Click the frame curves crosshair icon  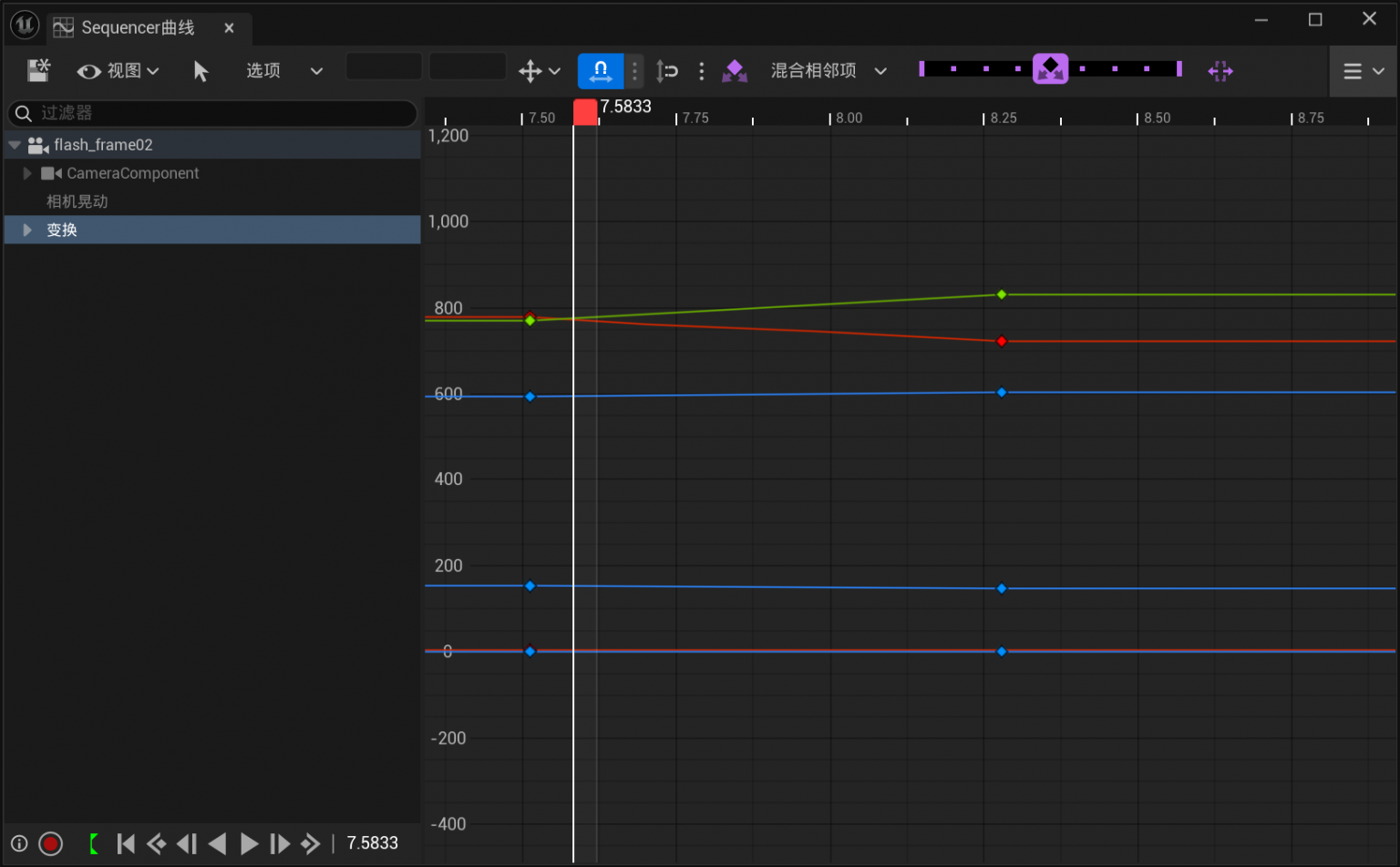pyautogui.click(x=1220, y=70)
